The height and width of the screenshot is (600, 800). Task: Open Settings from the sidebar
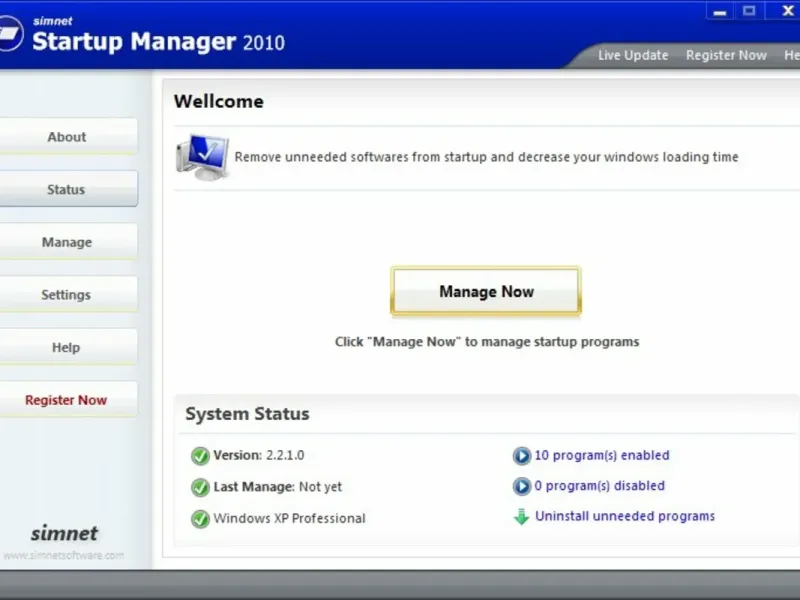click(x=68, y=294)
